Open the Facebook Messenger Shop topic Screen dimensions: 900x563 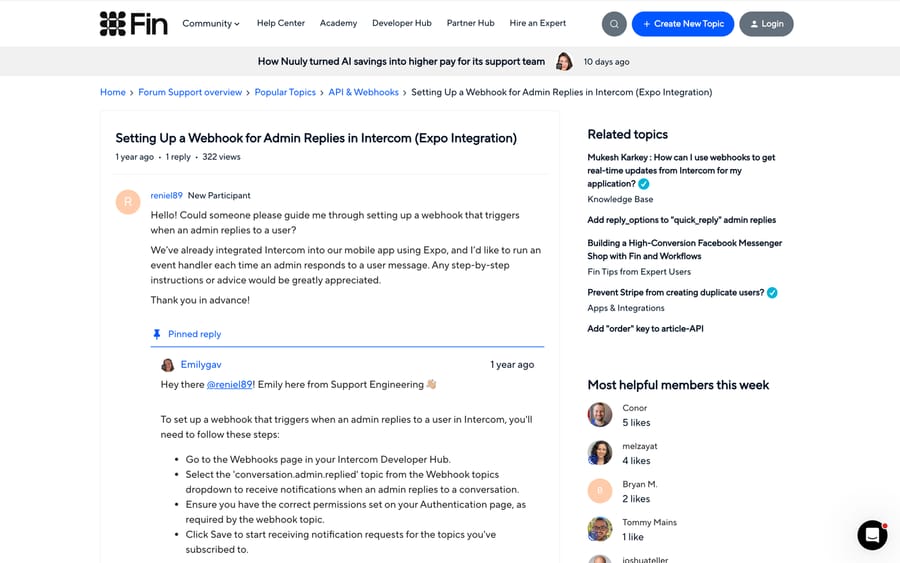684,250
